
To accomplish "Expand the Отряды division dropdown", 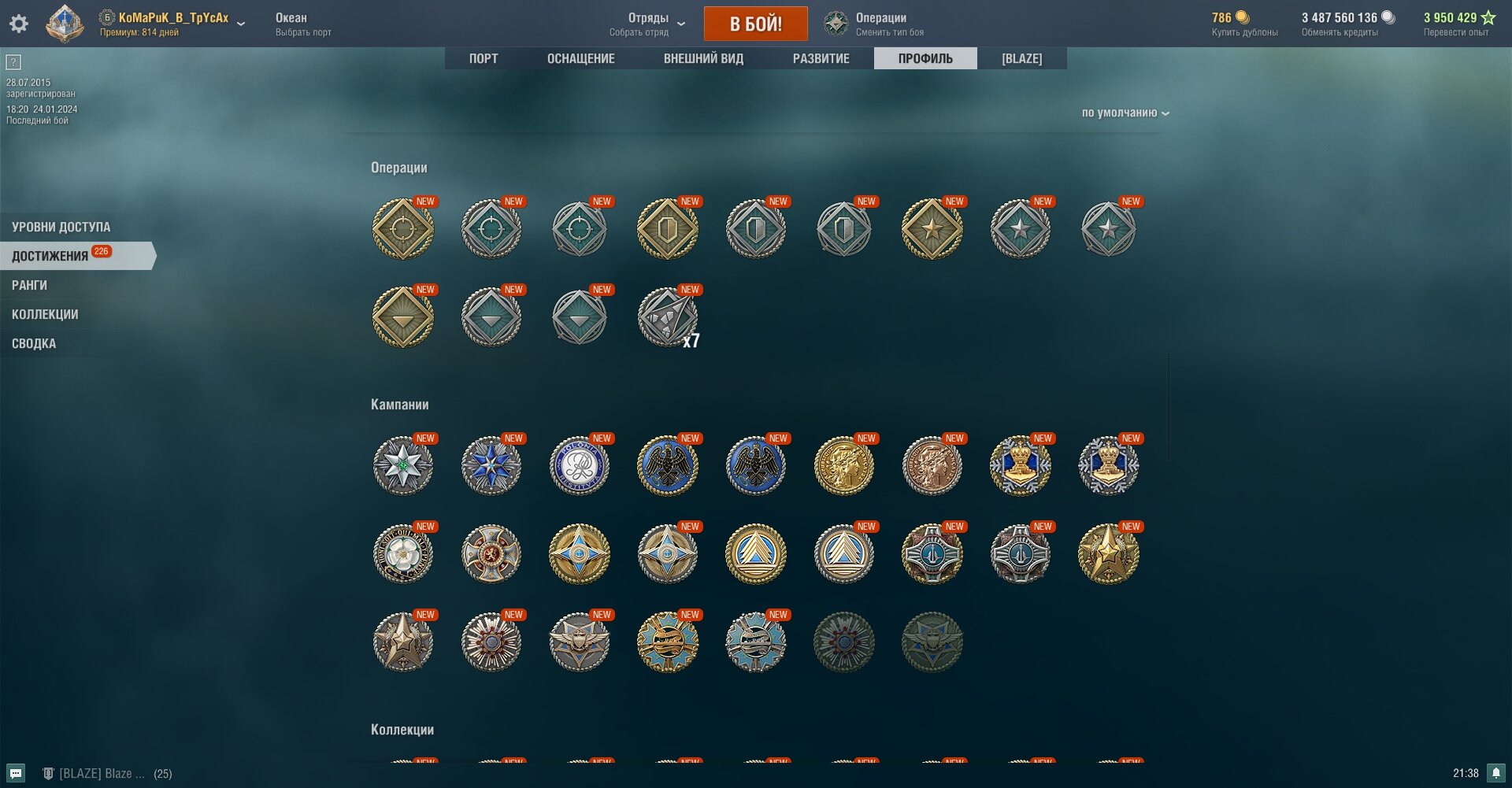I will pos(681,24).
